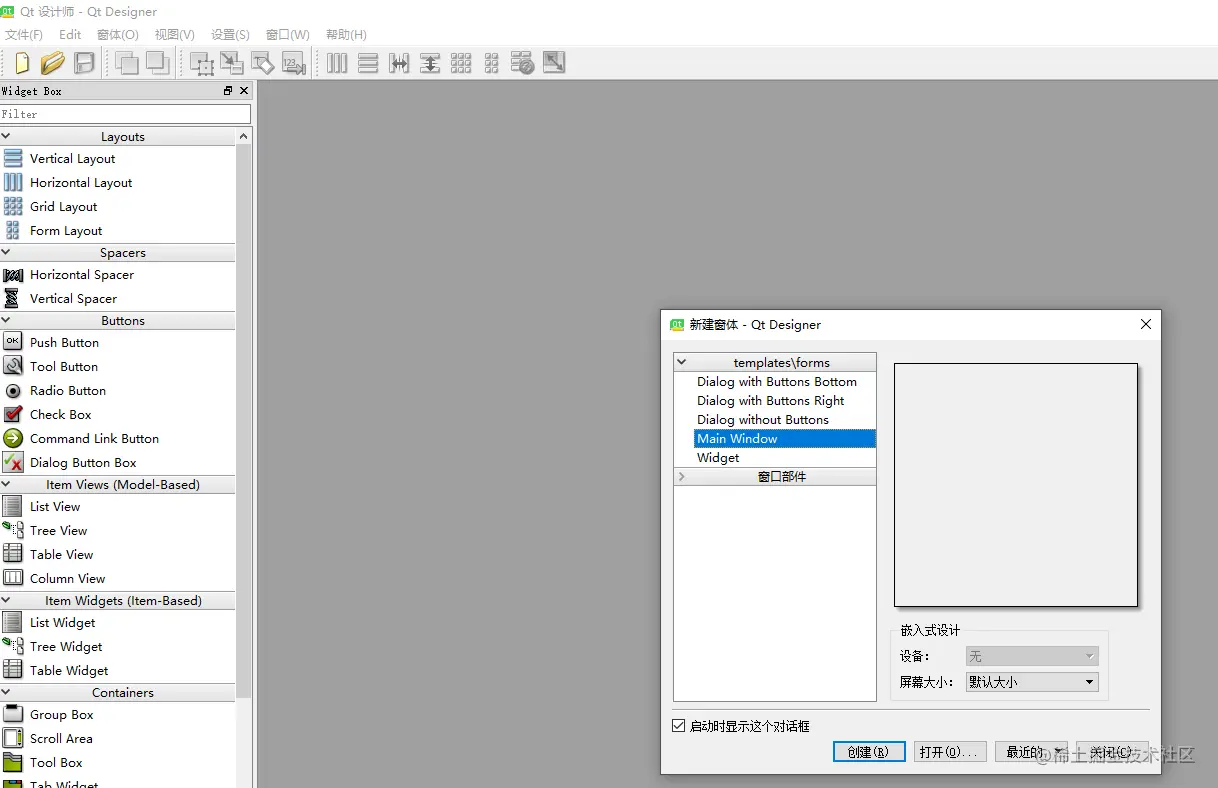The height and width of the screenshot is (788, 1218).
Task: Open the 屏幕大小 dropdown
Action: point(1088,681)
